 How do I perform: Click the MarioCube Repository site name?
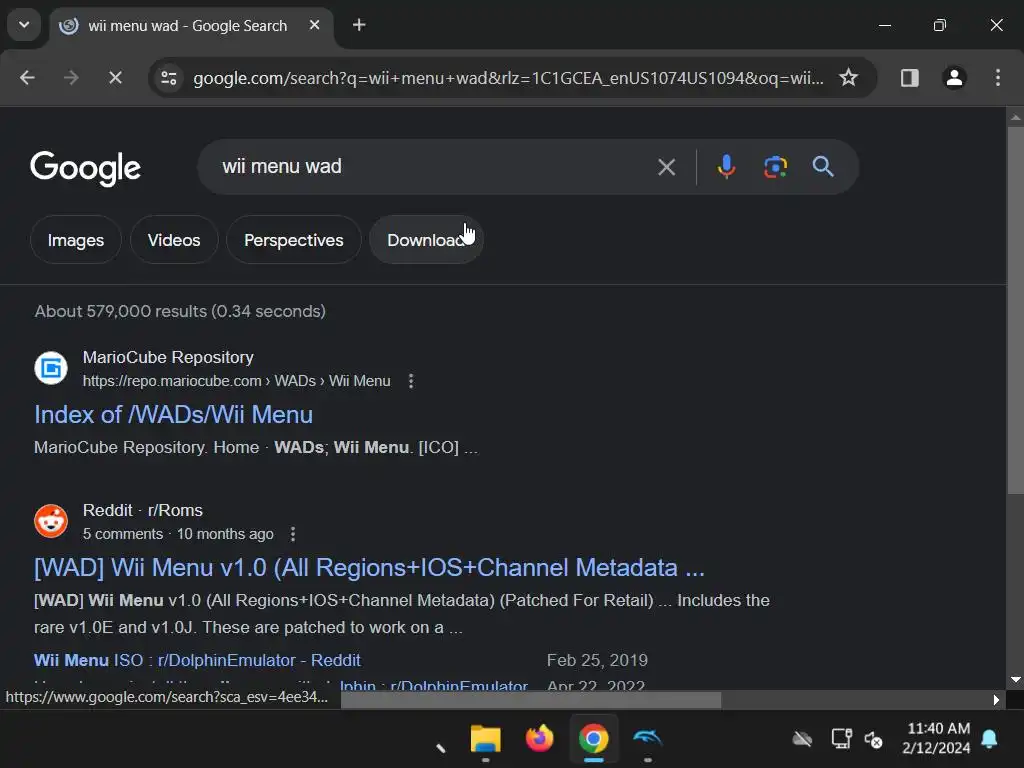point(168,357)
